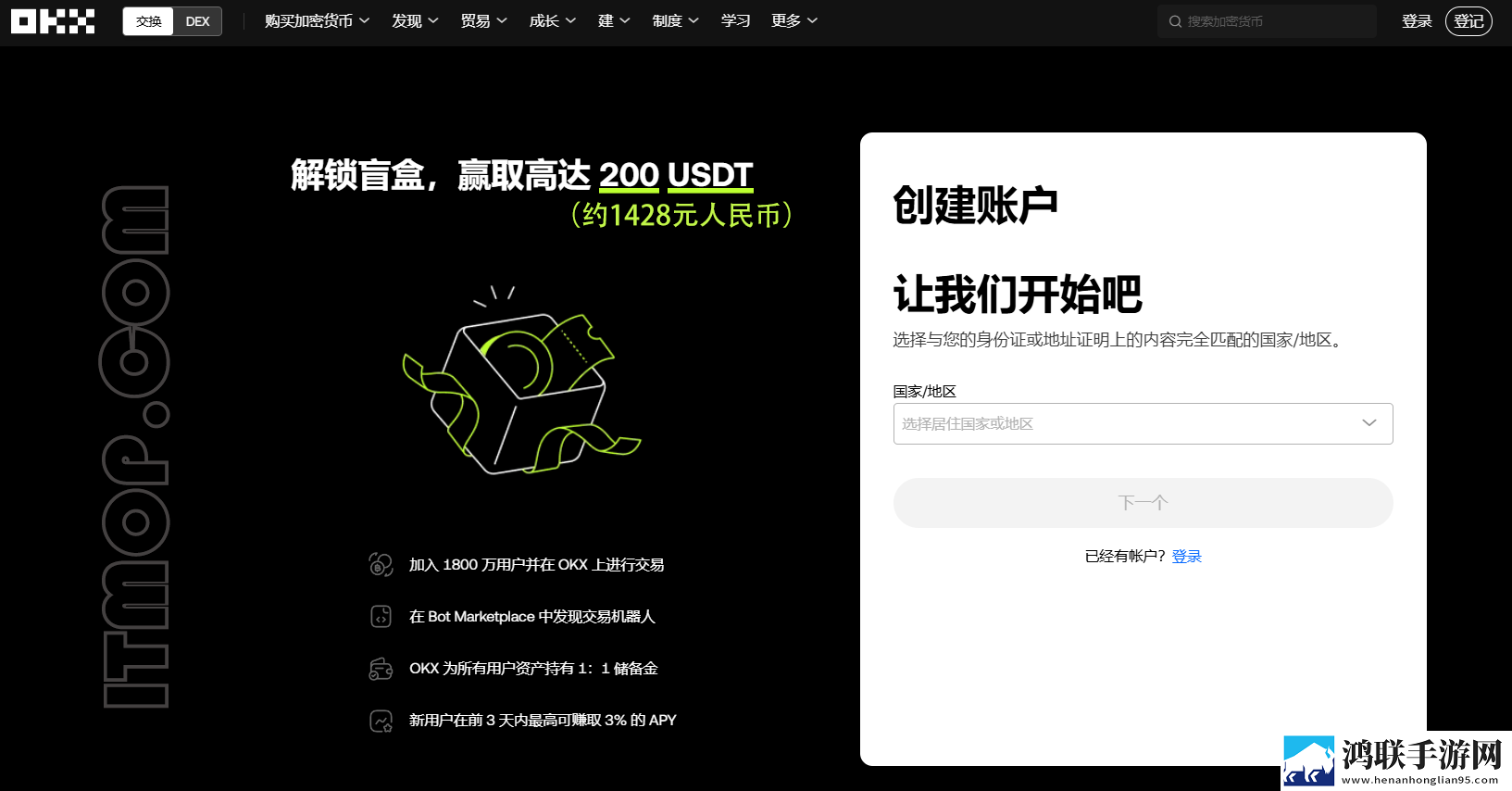Image resolution: width=1512 pixels, height=791 pixels.
Task: Click the 让我们开始吧 heading
Action: pos(1018,295)
